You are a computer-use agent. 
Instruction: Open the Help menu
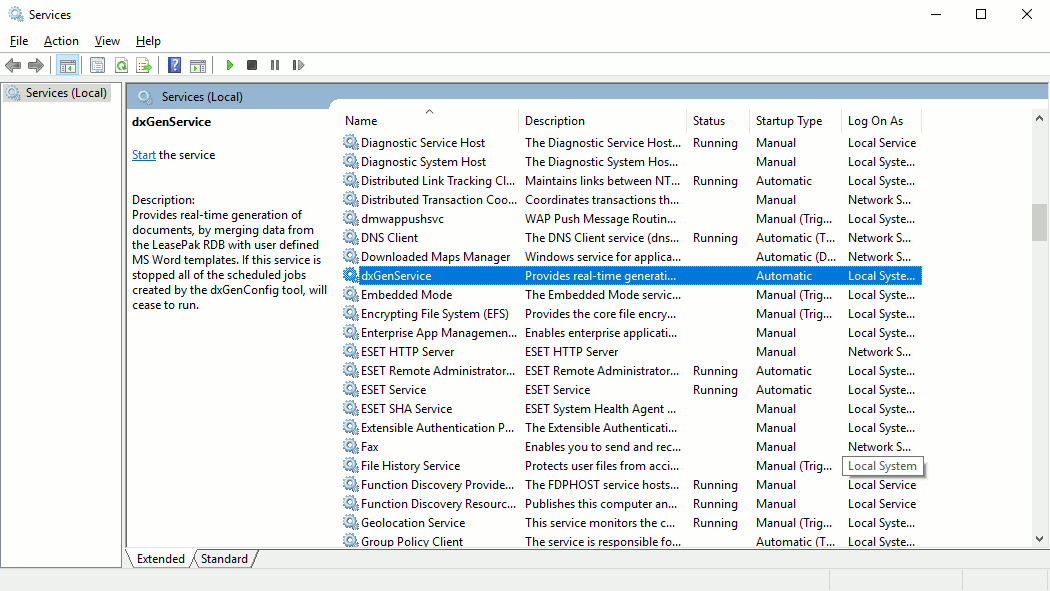tap(148, 41)
